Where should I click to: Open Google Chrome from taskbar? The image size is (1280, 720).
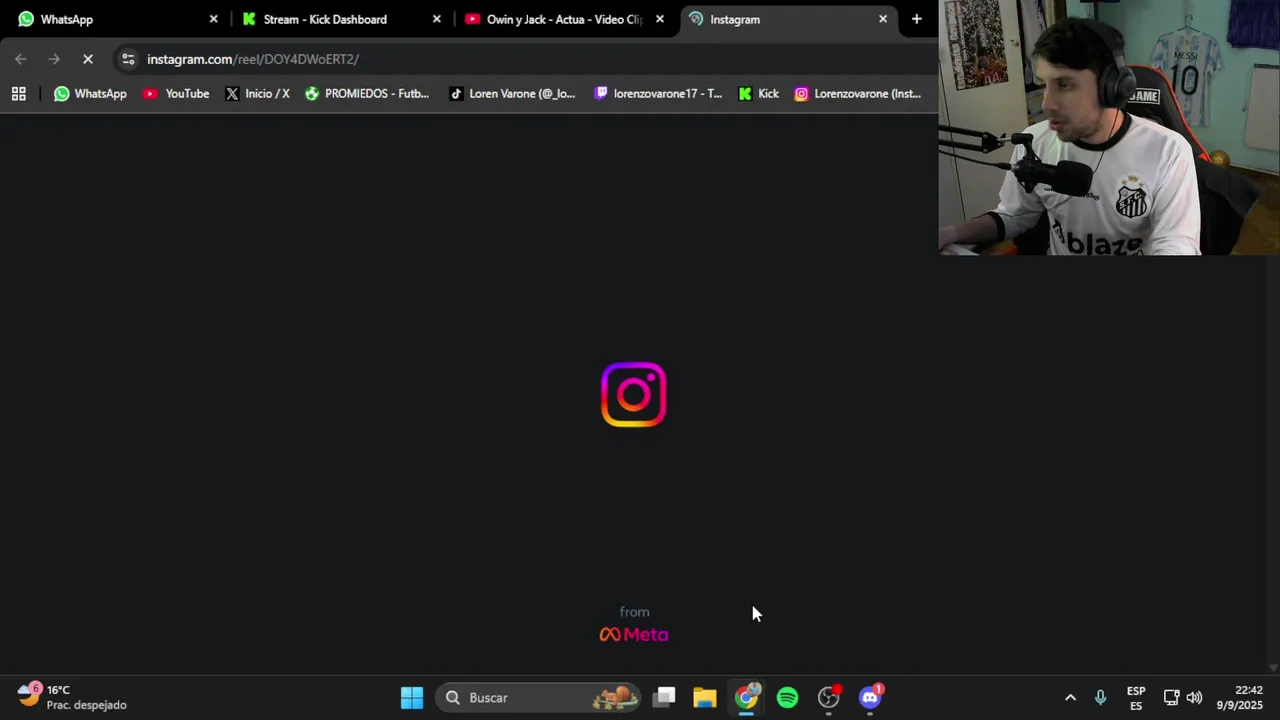[747, 697]
